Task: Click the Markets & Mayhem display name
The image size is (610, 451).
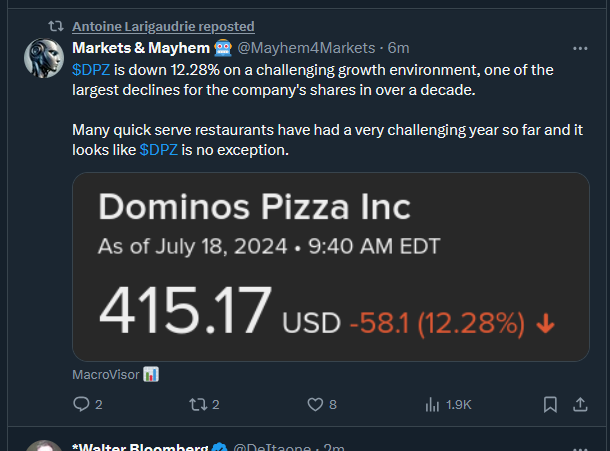Action: coord(140,48)
